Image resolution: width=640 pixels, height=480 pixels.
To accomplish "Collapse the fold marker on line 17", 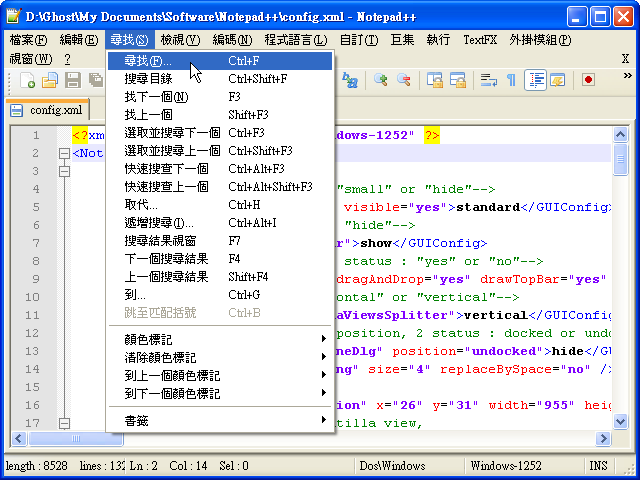I will click(64, 423).
